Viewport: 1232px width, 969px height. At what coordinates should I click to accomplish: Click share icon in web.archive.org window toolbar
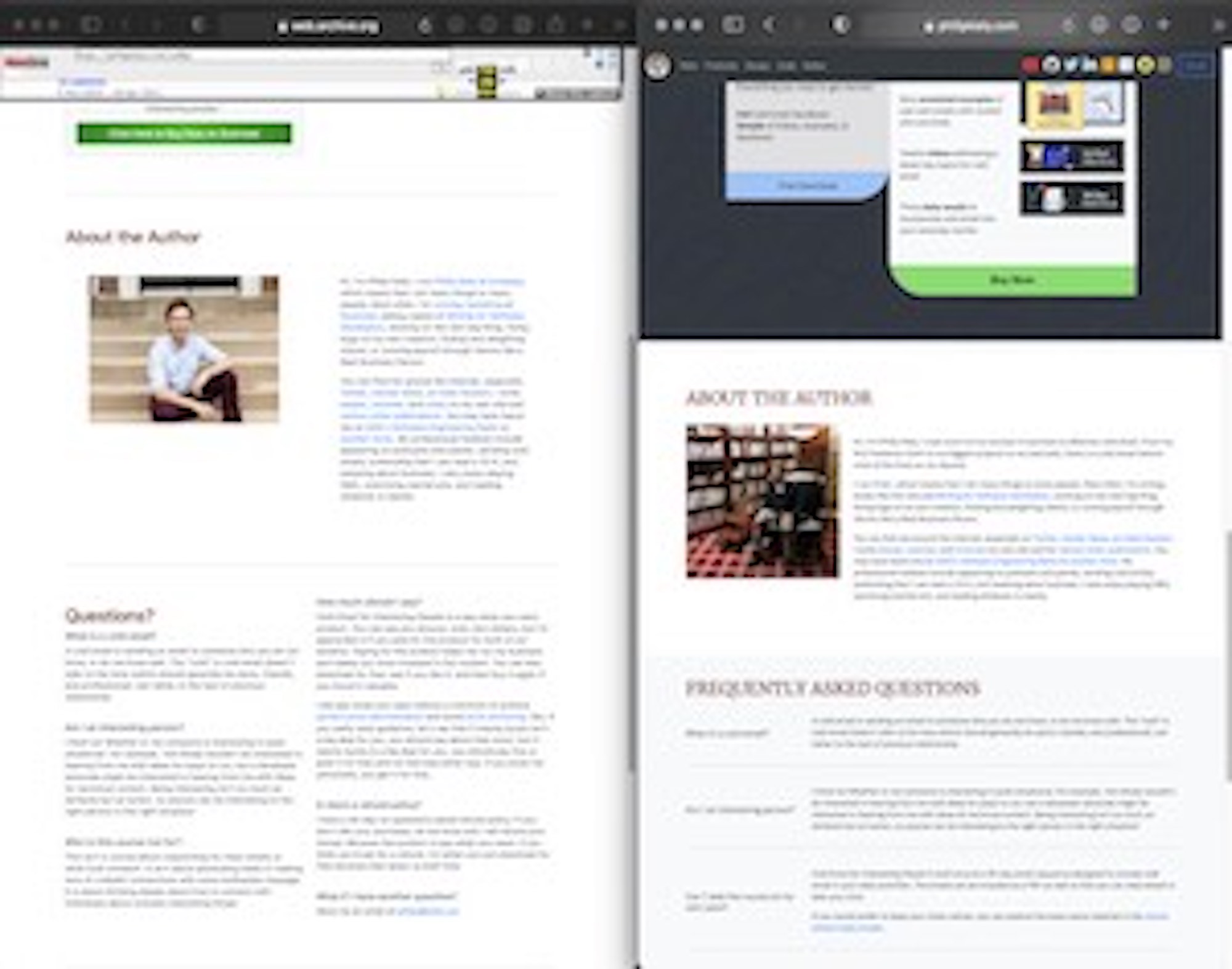click(x=556, y=25)
